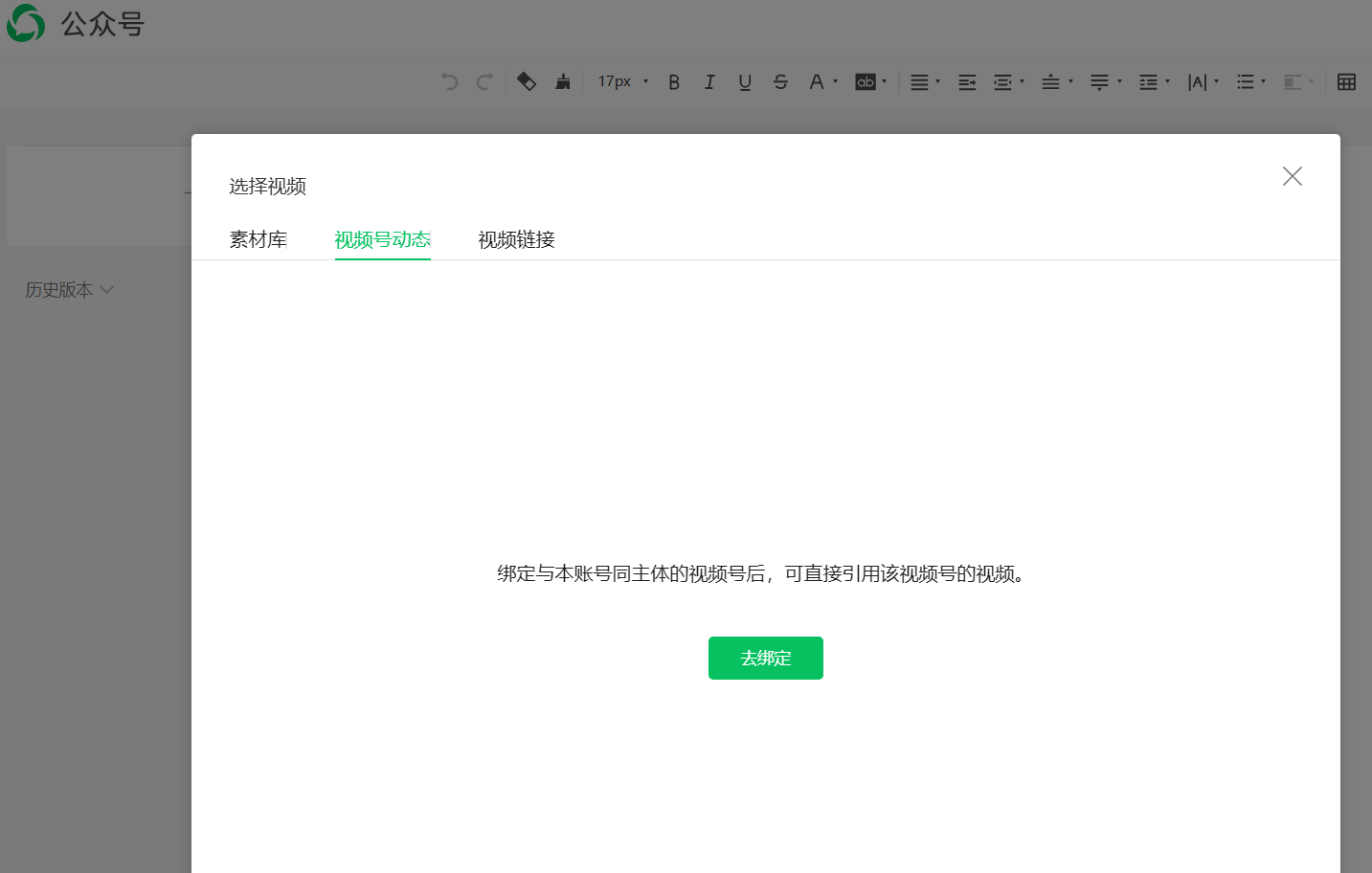
Task: Select the 视频号动态 tab
Action: pyautogui.click(x=382, y=239)
